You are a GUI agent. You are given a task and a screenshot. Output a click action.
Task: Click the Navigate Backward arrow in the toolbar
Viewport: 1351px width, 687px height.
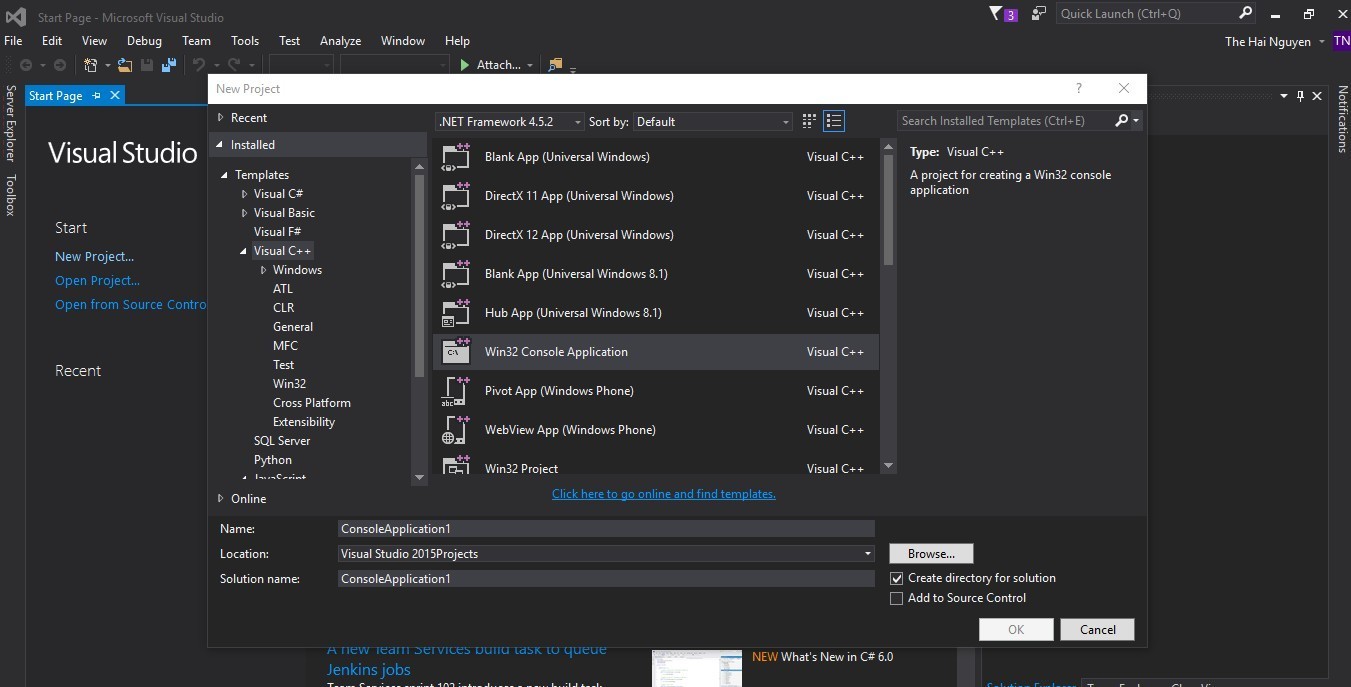tap(26, 65)
